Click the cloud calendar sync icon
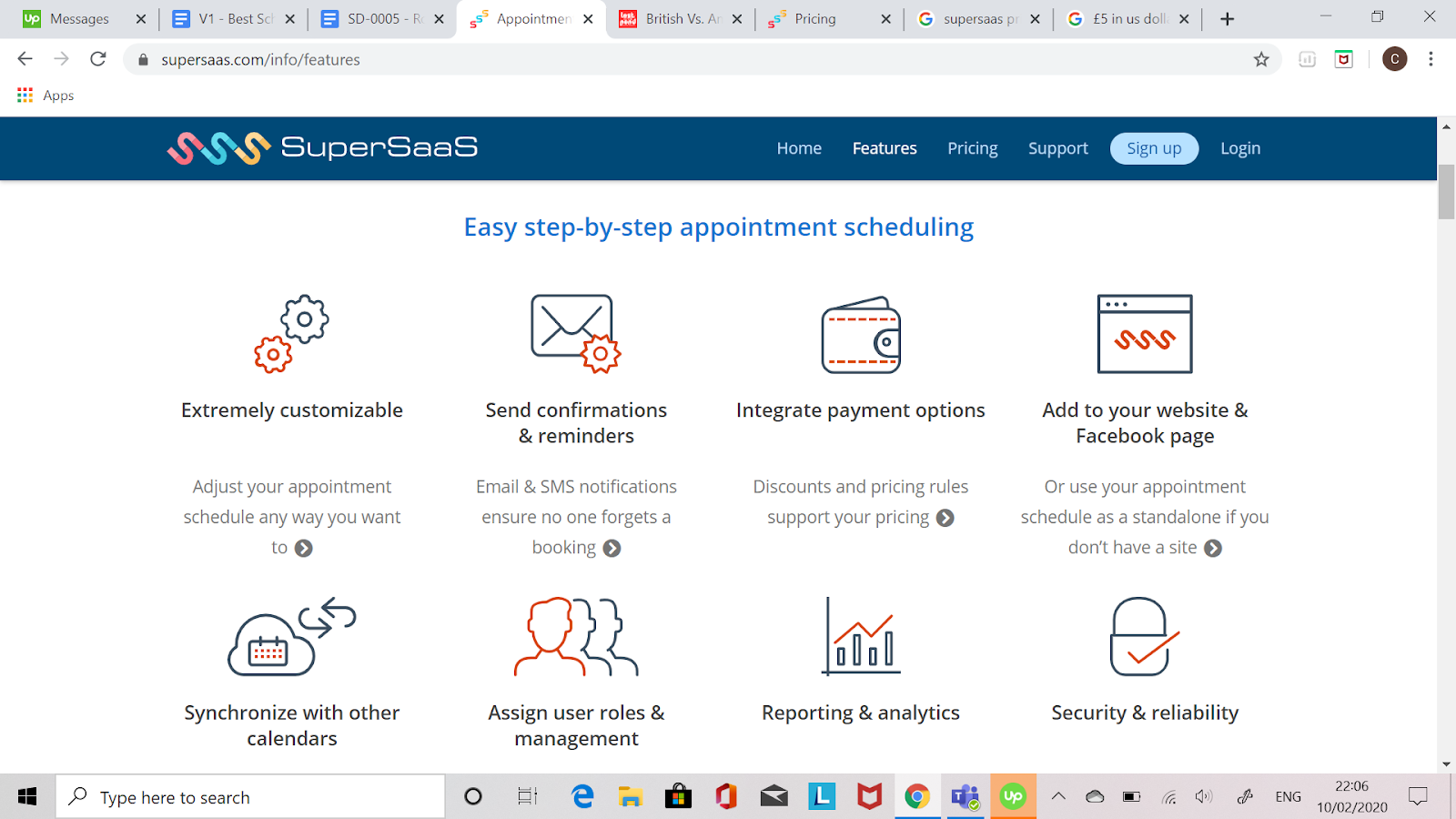1456x819 pixels. click(291, 636)
